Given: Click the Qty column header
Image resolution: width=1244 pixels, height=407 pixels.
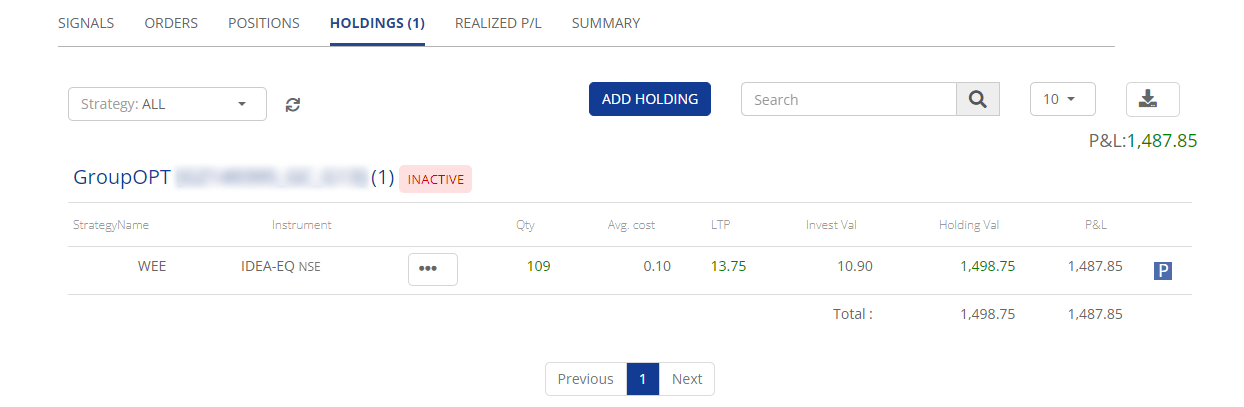Looking at the screenshot, I should [525, 225].
